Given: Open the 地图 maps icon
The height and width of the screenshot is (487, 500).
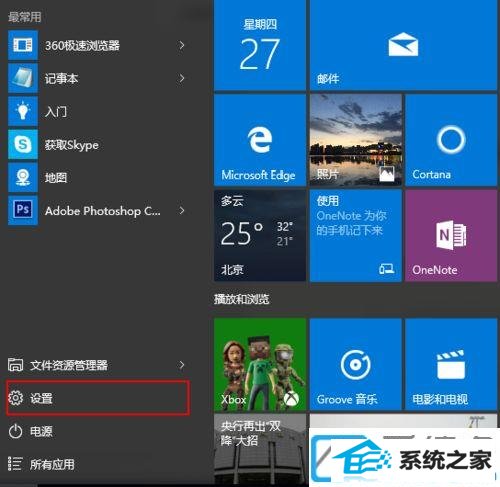Looking at the screenshot, I should pyautogui.click(x=23, y=177).
